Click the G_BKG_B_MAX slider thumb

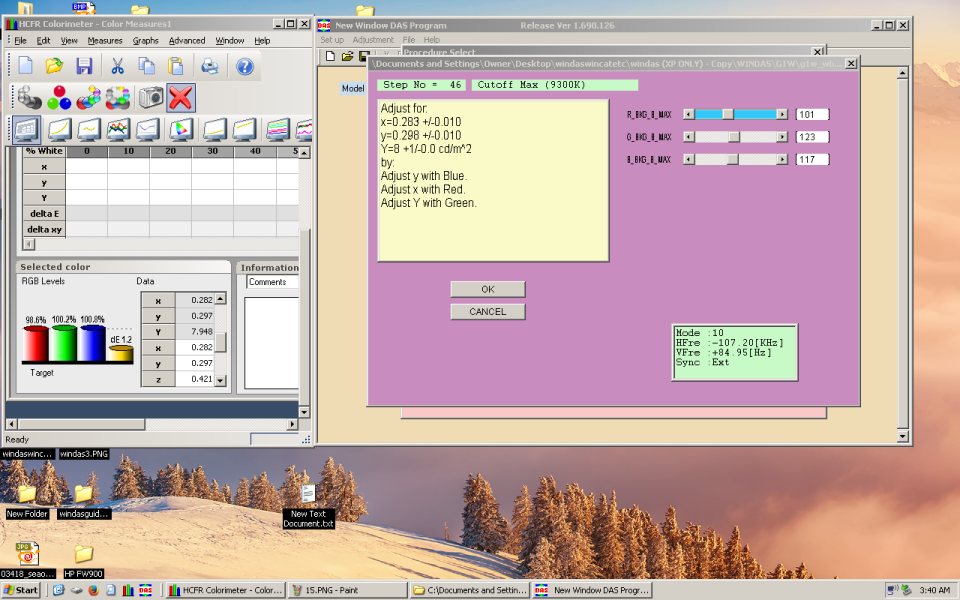coord(734,137)
